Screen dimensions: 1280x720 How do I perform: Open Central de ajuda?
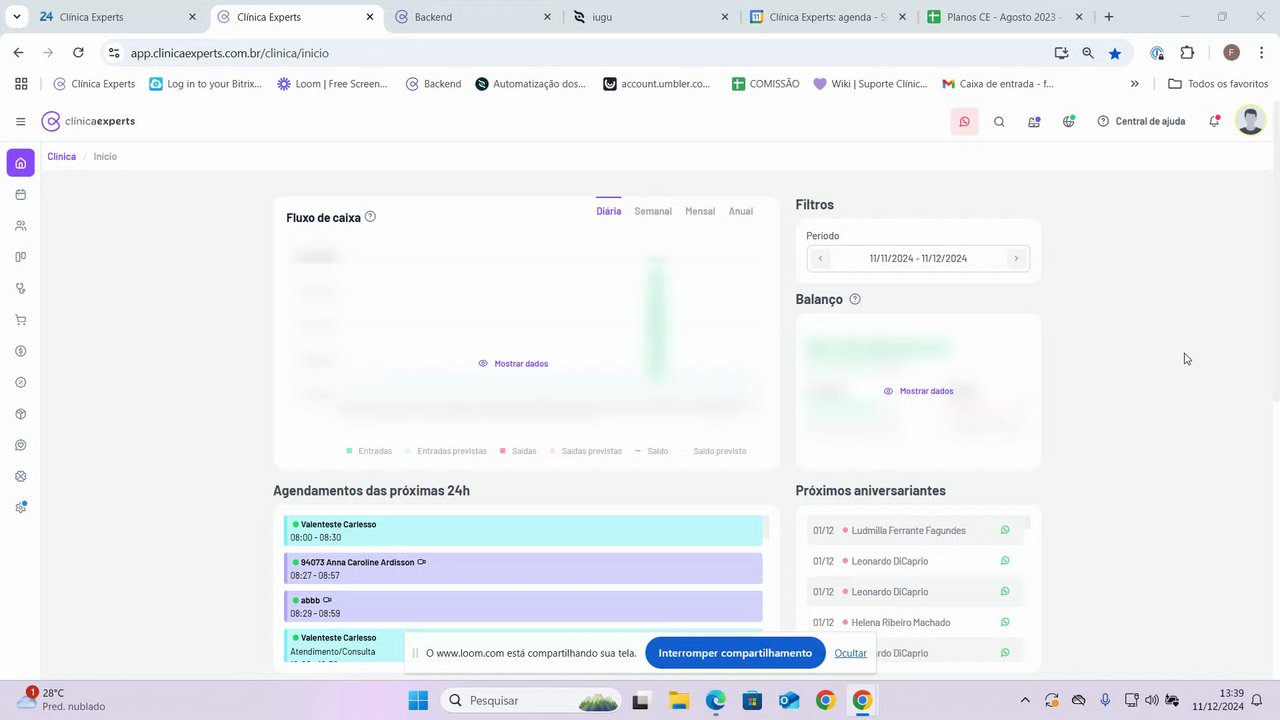(x=1141, y=121)
